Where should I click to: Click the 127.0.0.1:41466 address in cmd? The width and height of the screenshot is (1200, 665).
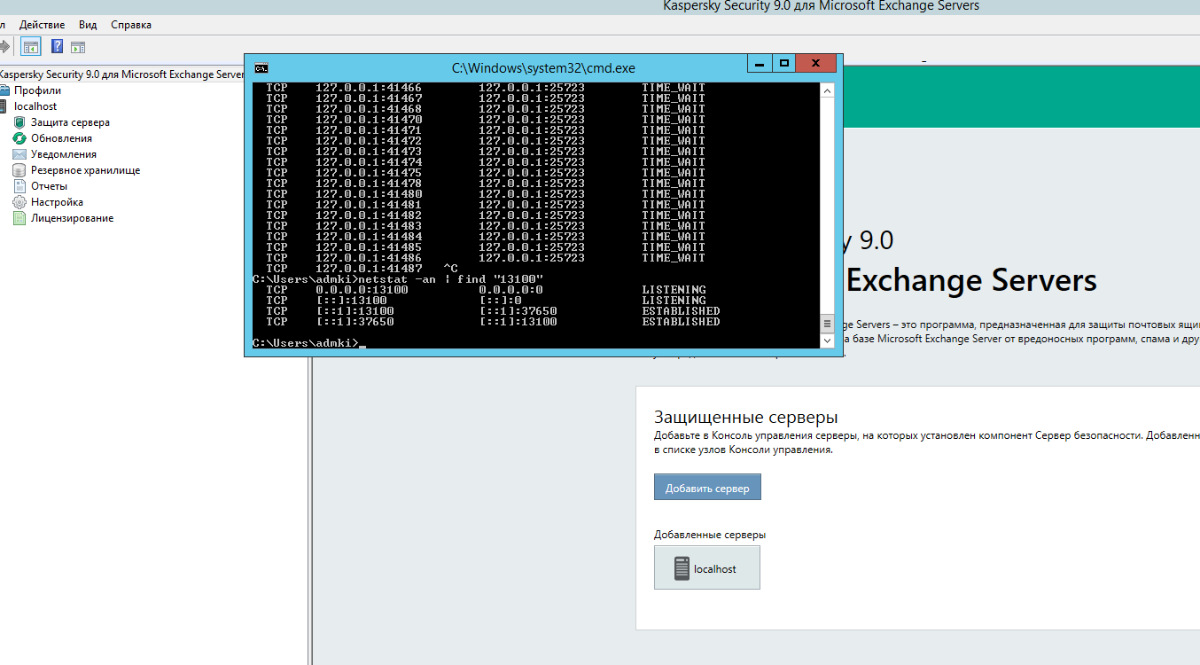click(369, 88)
